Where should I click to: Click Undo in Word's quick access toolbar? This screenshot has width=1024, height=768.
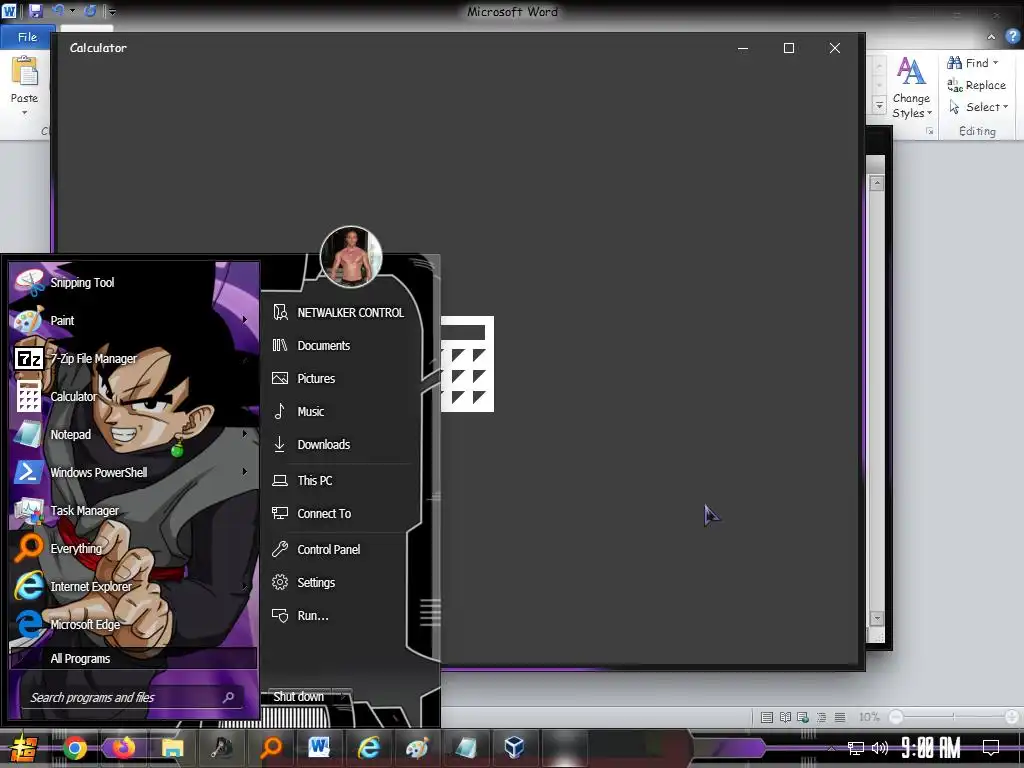pyautogui.click(x=58, y=10)
